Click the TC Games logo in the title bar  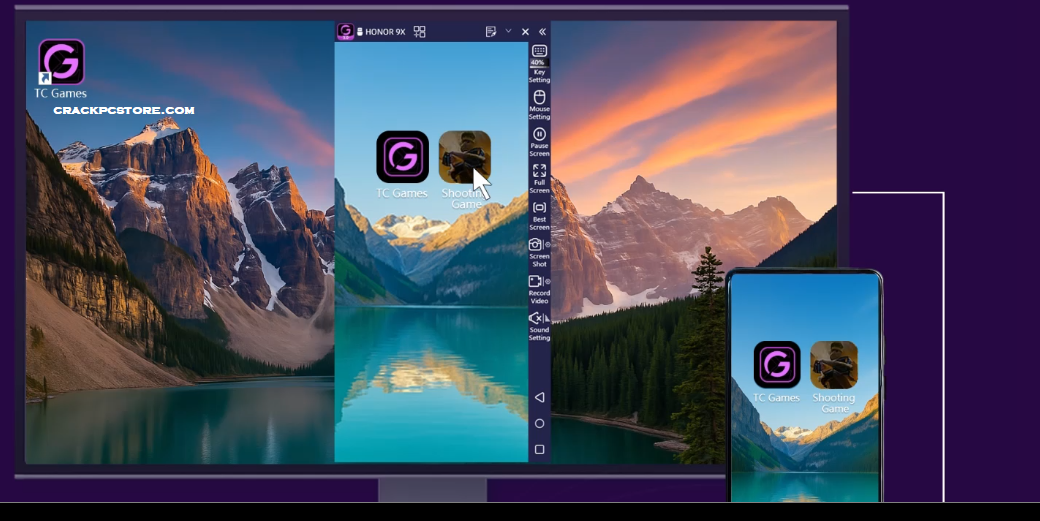click(346, 31)
